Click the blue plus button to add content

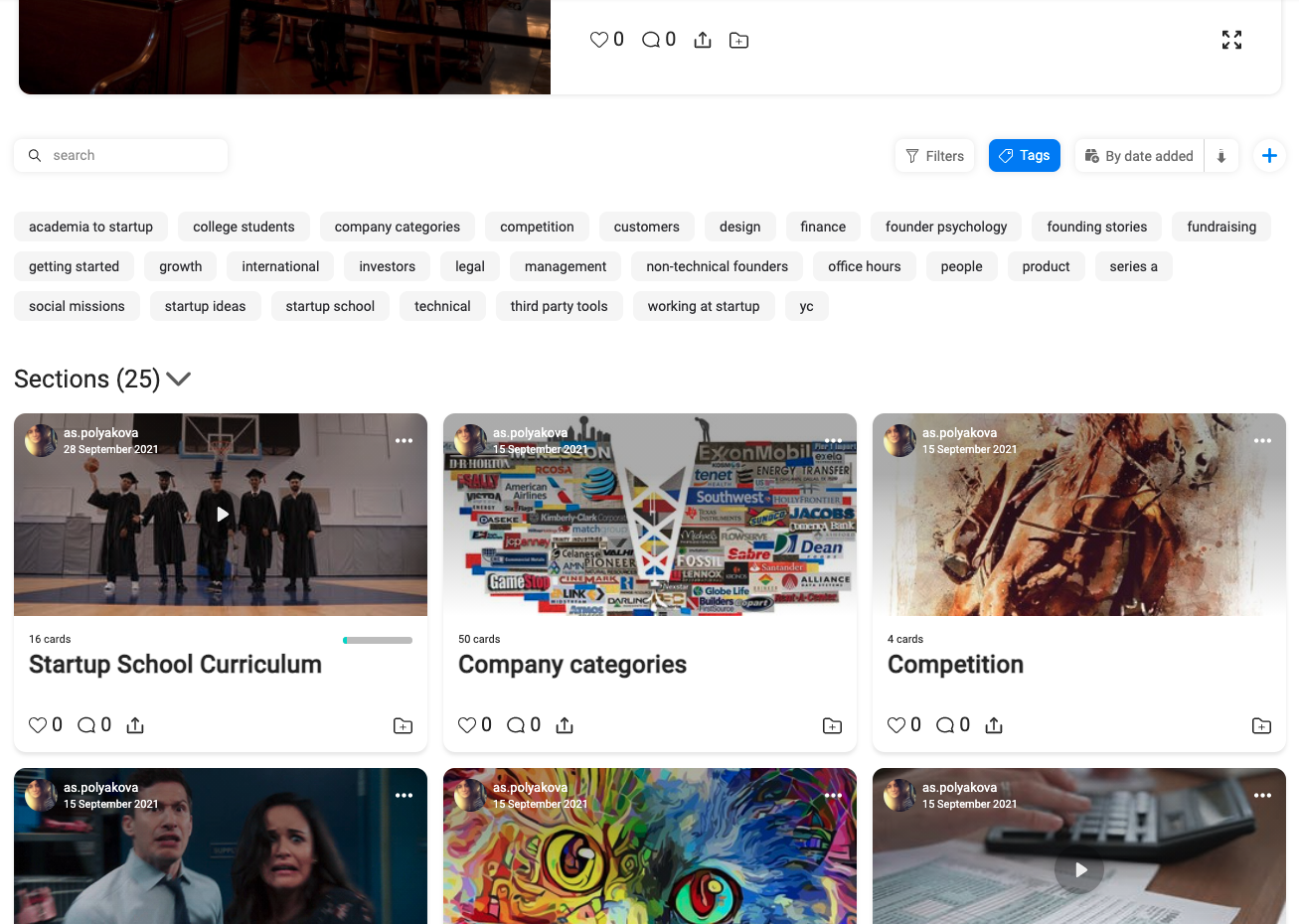1269,155
